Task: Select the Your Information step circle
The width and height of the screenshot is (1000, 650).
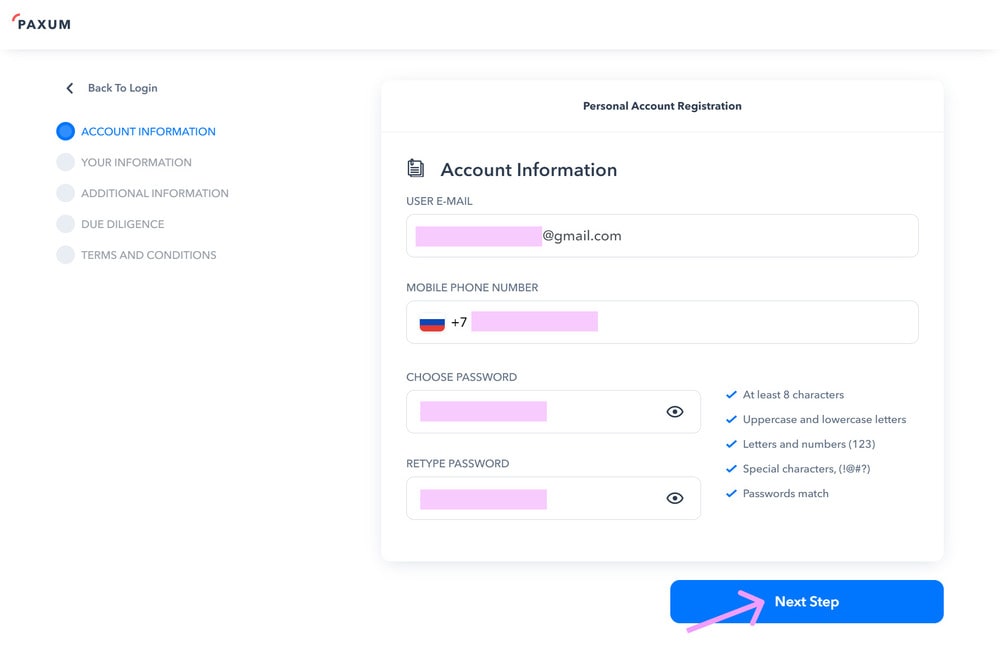Action: click(x=66, y=162)
